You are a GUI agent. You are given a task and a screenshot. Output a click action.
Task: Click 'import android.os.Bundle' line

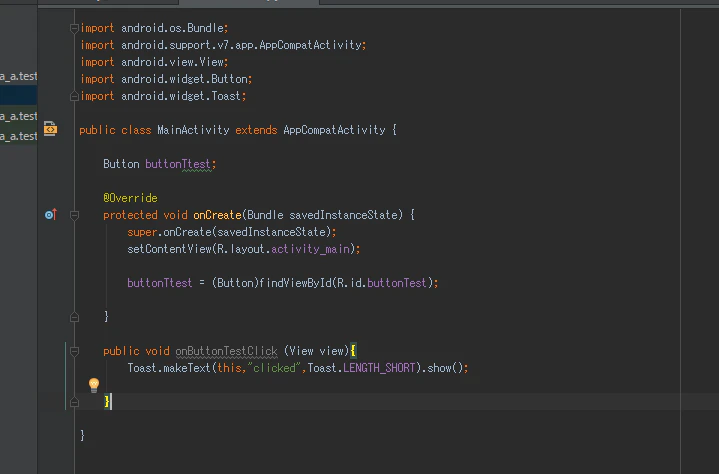(x=154, y=28)
